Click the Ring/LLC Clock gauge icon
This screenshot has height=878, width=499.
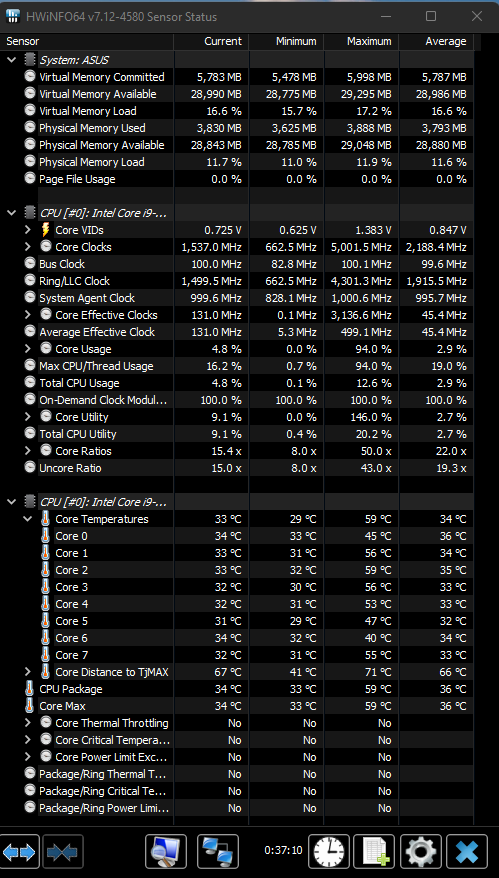click(30, 281)
